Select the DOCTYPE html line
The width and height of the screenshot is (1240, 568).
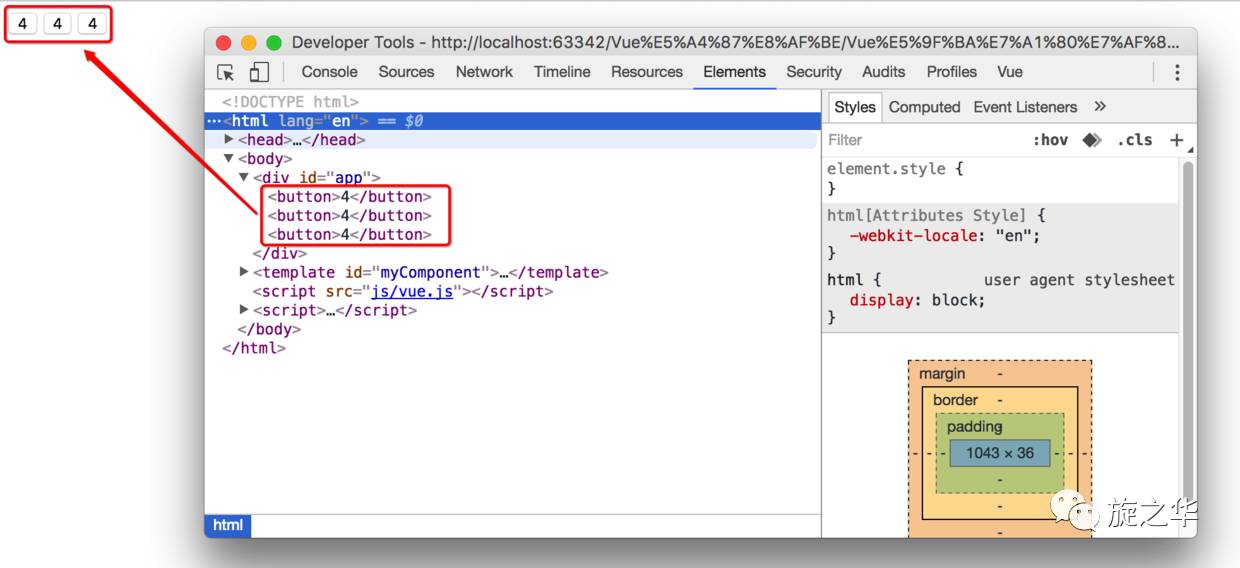point(290,102)
